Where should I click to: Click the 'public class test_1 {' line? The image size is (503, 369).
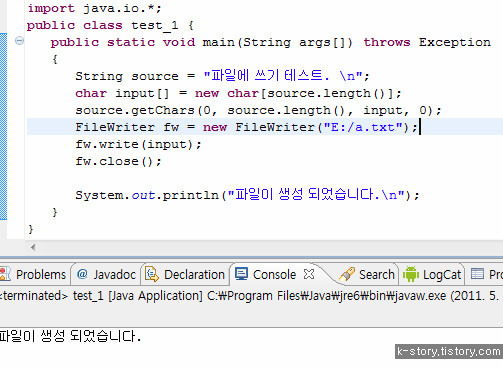(110, 25)
